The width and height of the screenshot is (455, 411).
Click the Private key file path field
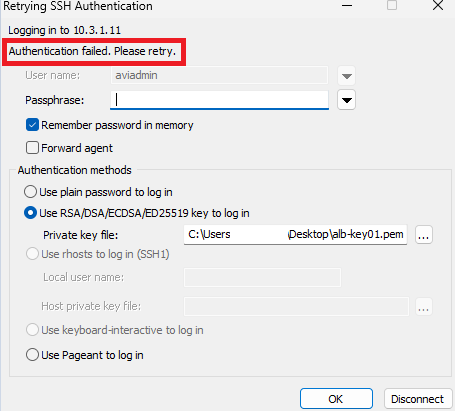[295, 235]
